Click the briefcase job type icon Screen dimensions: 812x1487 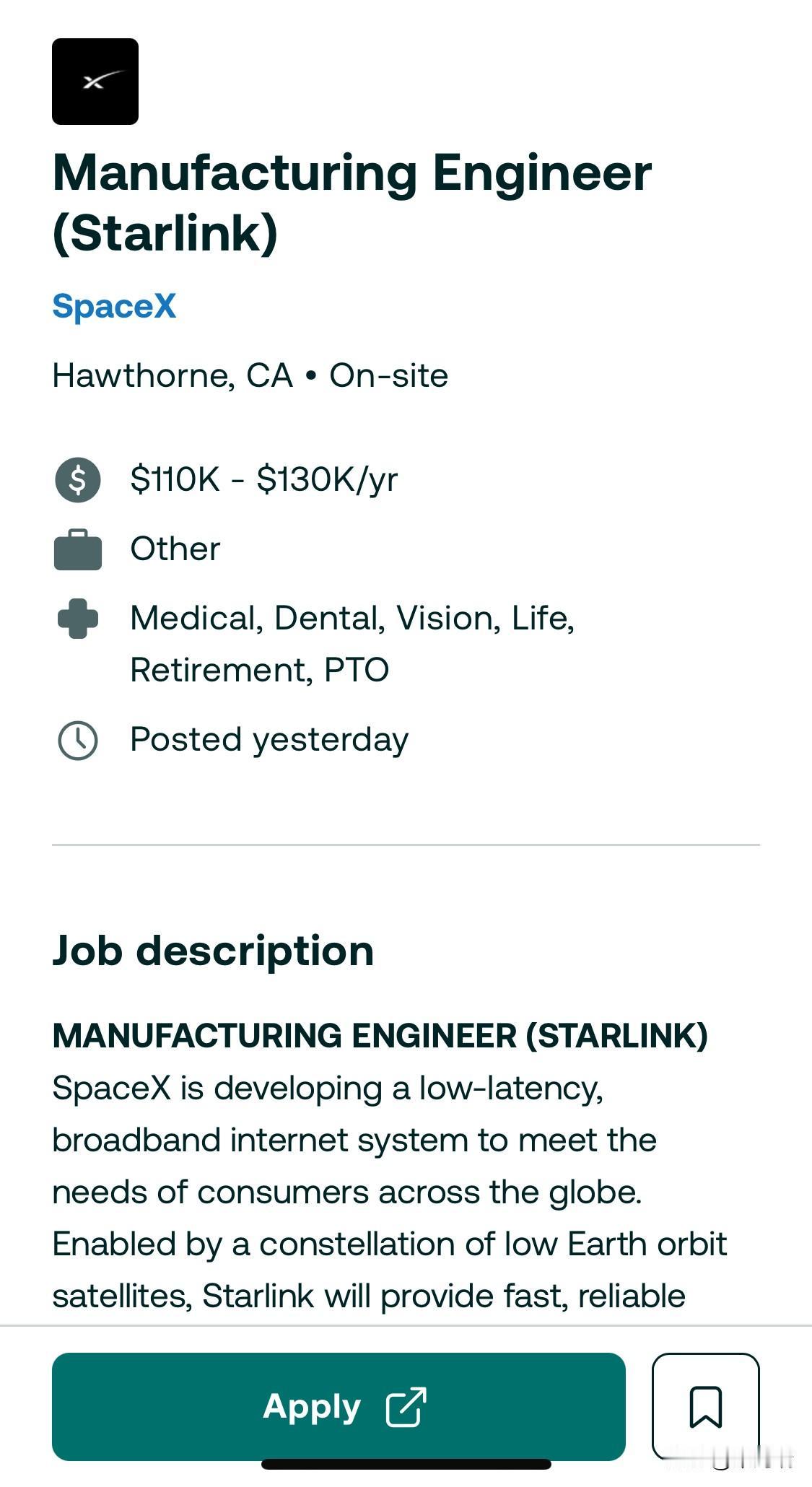tap(78, 550)
